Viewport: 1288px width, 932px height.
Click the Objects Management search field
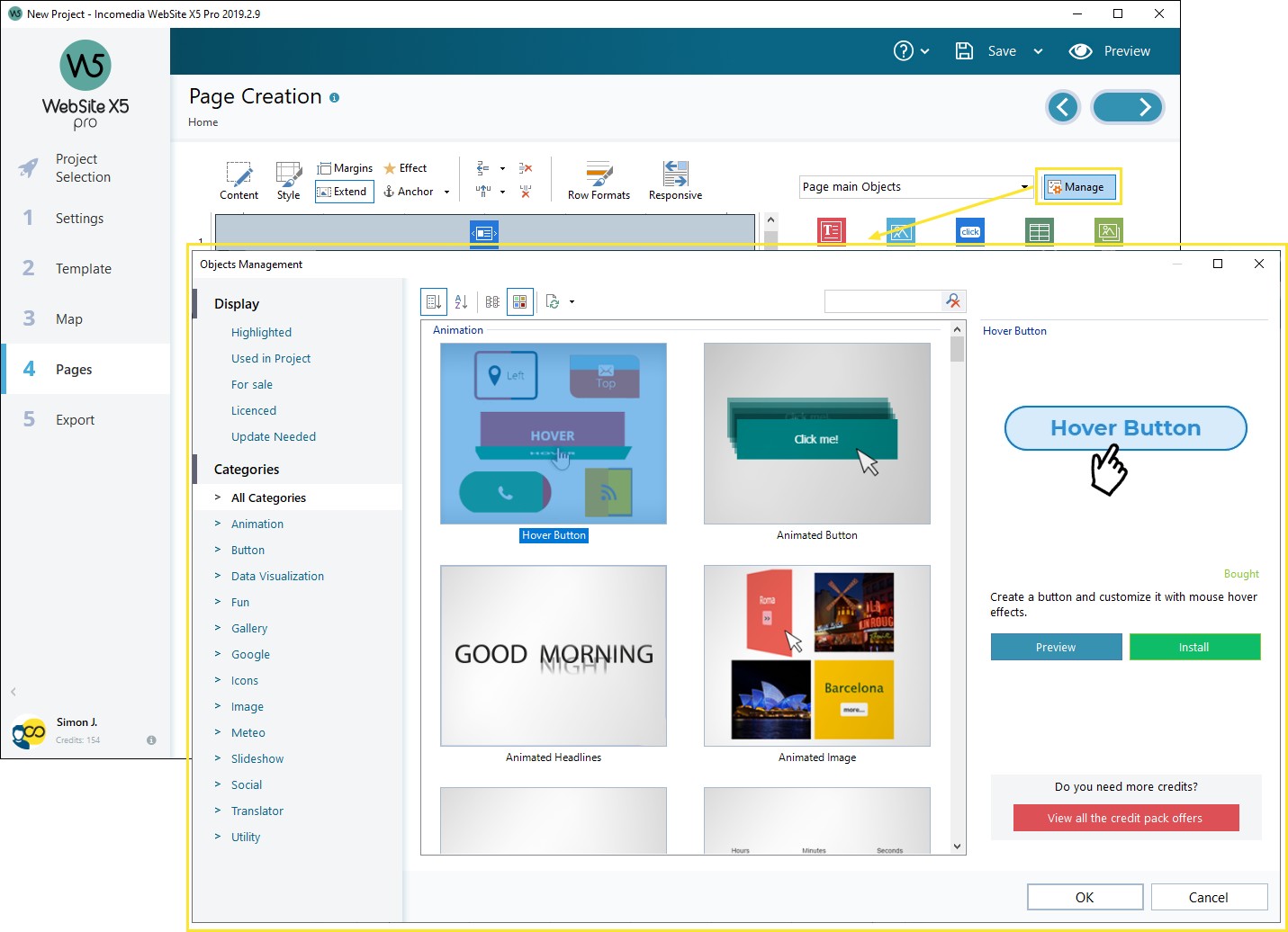coord(882,301)
